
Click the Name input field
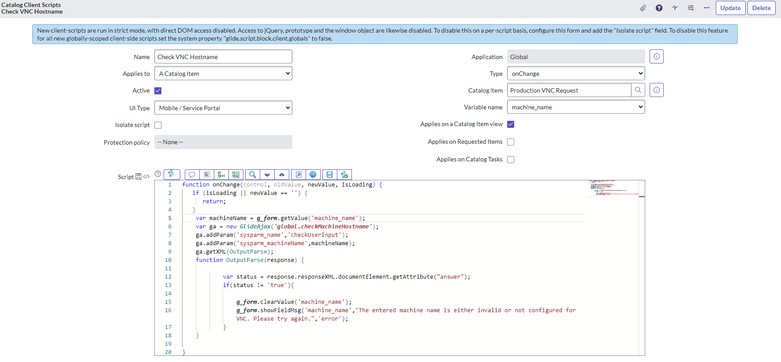click(x=223, y=57)
